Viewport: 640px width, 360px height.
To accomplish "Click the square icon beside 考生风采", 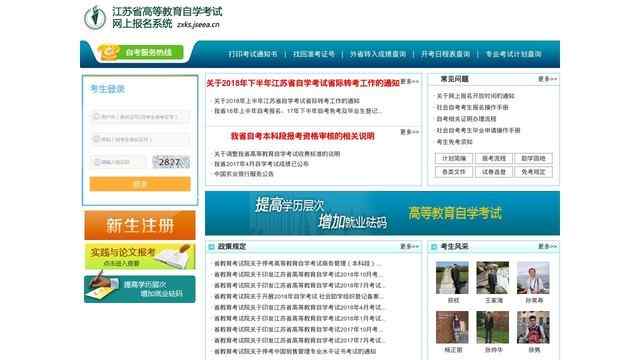I will point(434,247).
